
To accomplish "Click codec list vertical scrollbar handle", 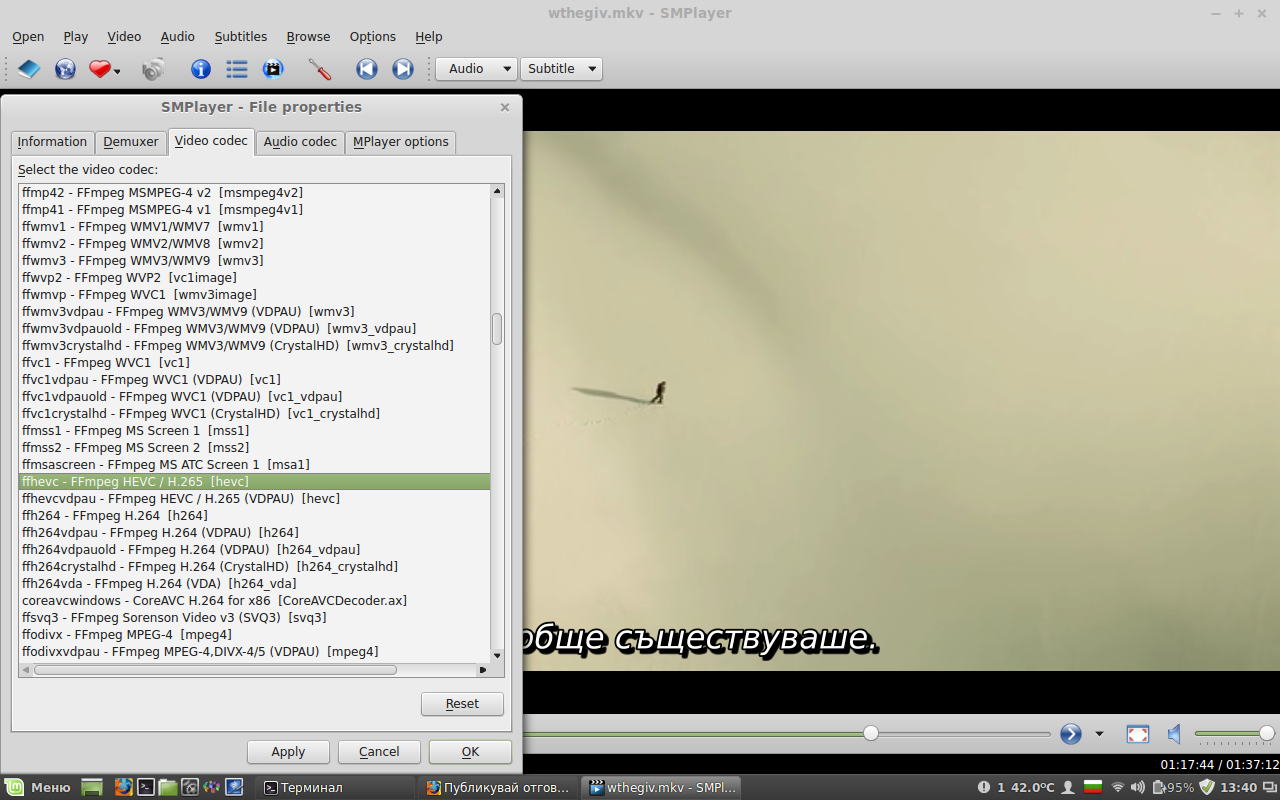I will (497, 329).
